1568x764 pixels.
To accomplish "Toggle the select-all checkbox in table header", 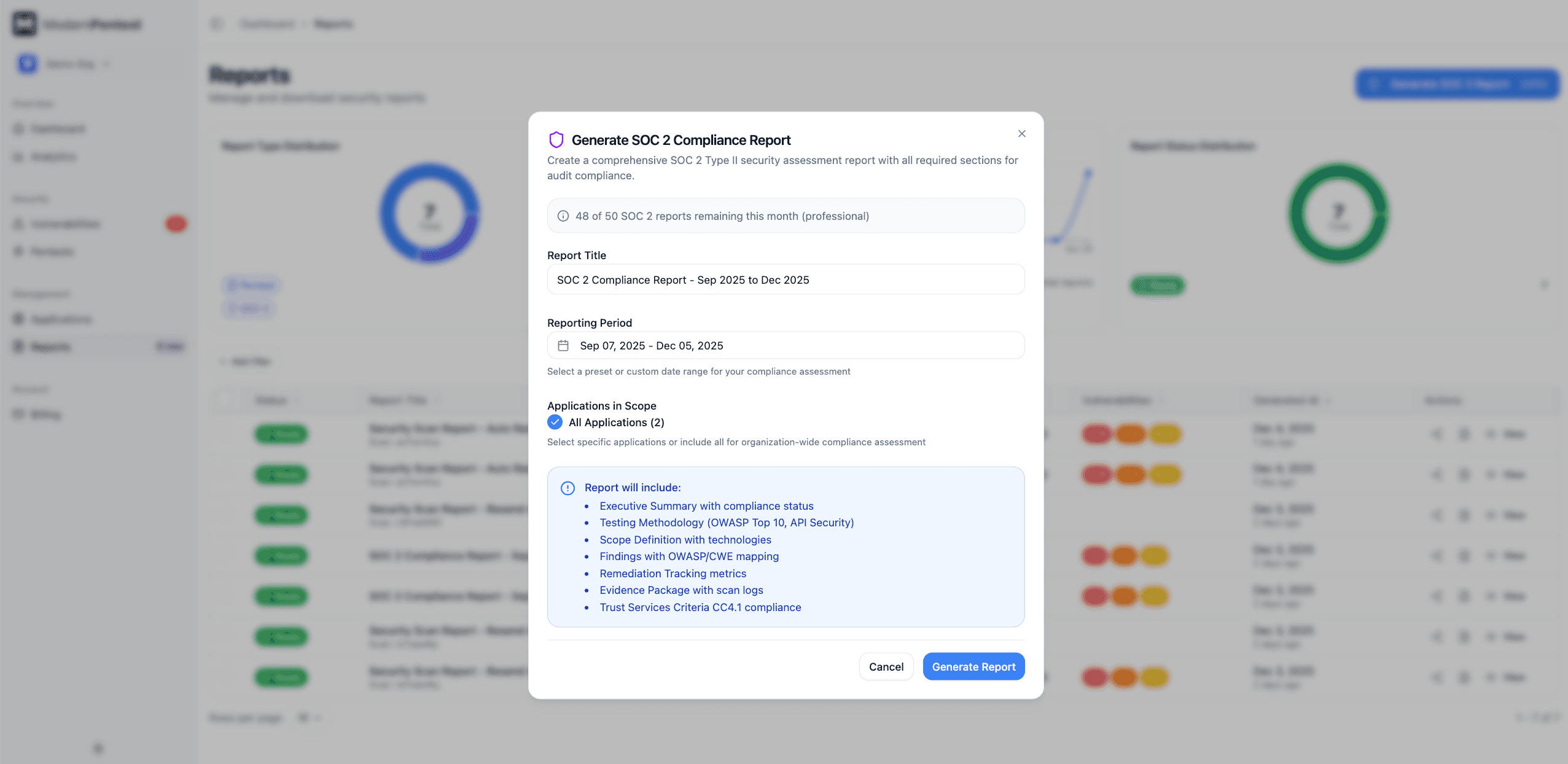I will (226, 400).
